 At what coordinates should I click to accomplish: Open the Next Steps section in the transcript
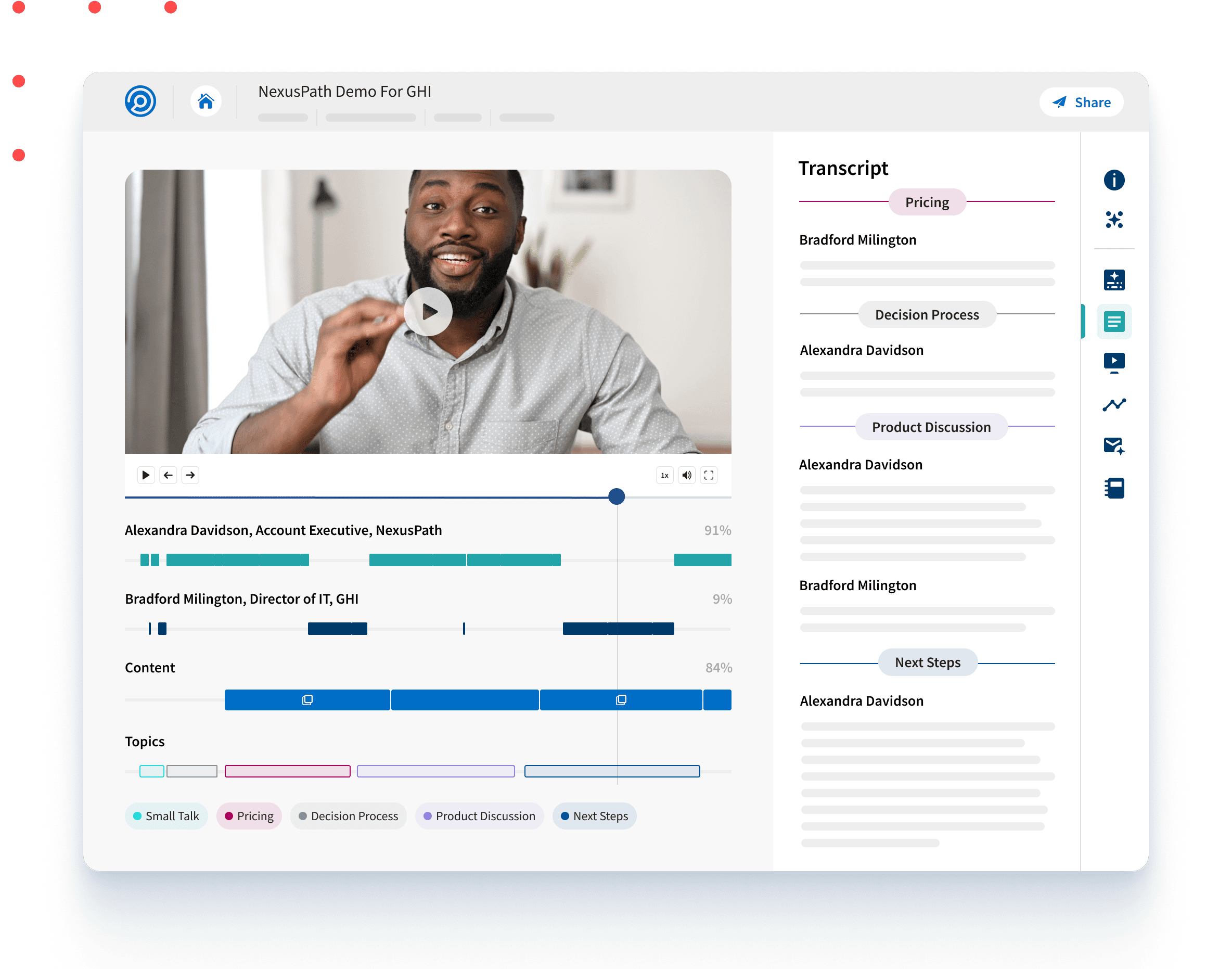(x=927, y=662)
